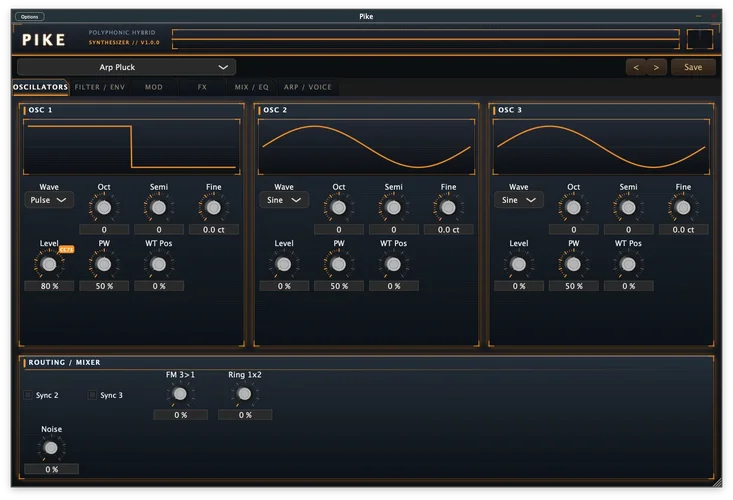
Task: Switch to the Filter / Env tab
Action: 100,87
